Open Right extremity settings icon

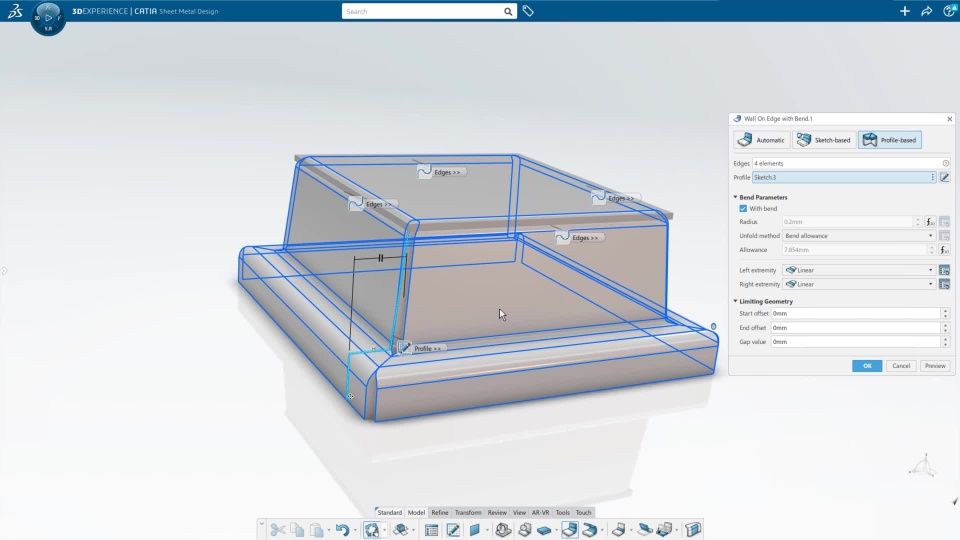(945, 284)
